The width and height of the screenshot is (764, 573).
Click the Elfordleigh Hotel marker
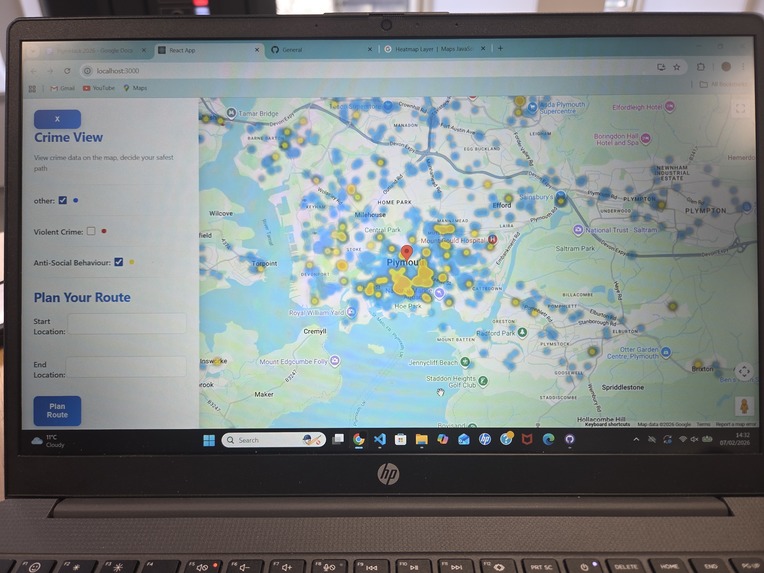670,106
